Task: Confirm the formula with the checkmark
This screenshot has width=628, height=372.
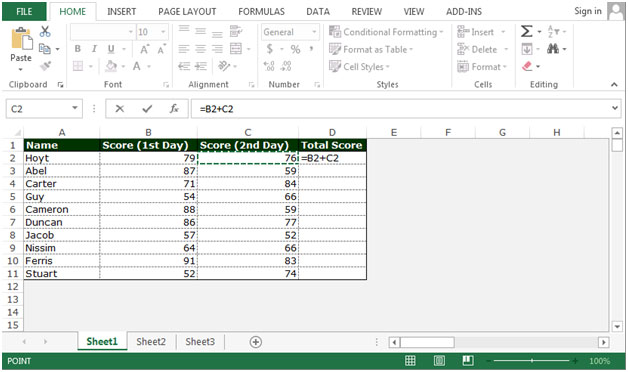Action: coord(147,109)
